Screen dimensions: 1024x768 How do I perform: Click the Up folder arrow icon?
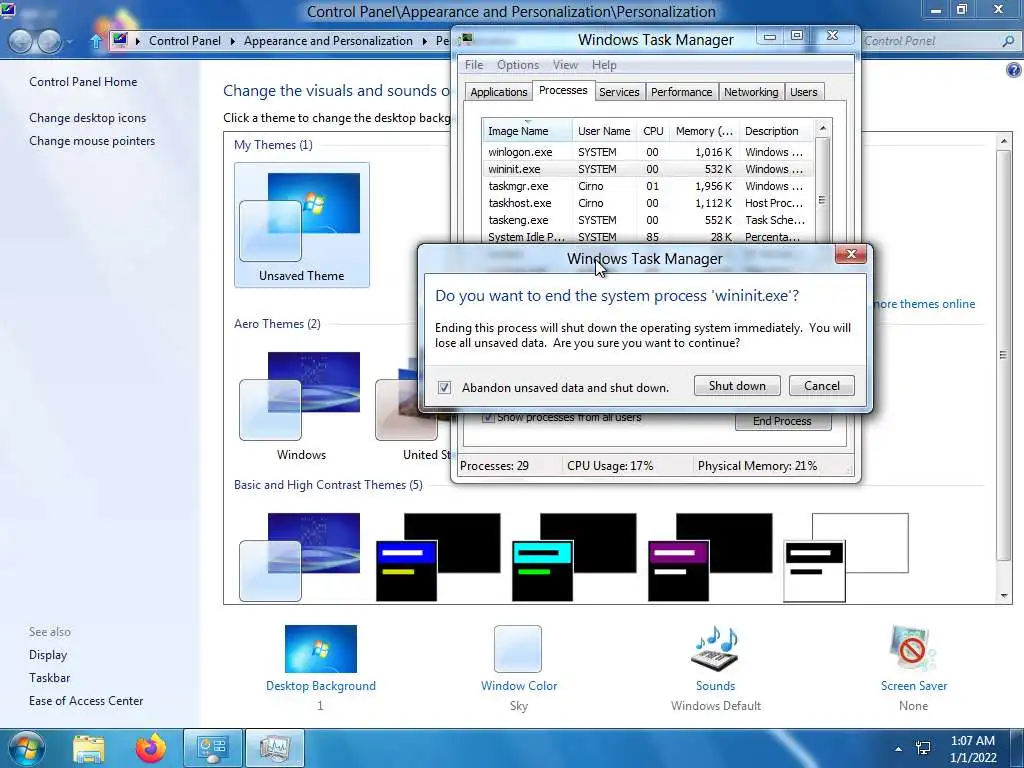[x=95, y=41]
